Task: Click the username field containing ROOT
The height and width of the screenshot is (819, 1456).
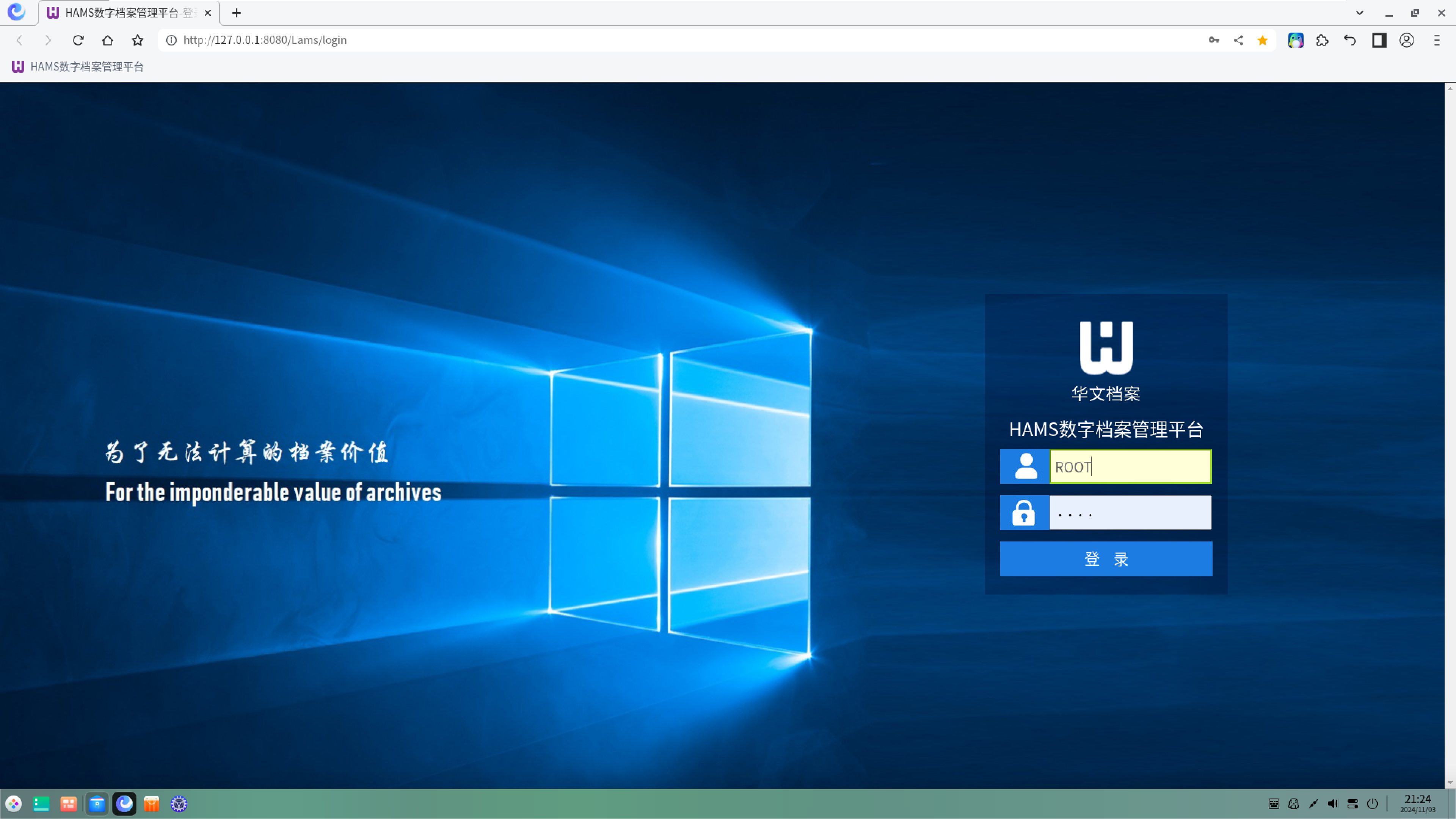Action: [1130, 467]
